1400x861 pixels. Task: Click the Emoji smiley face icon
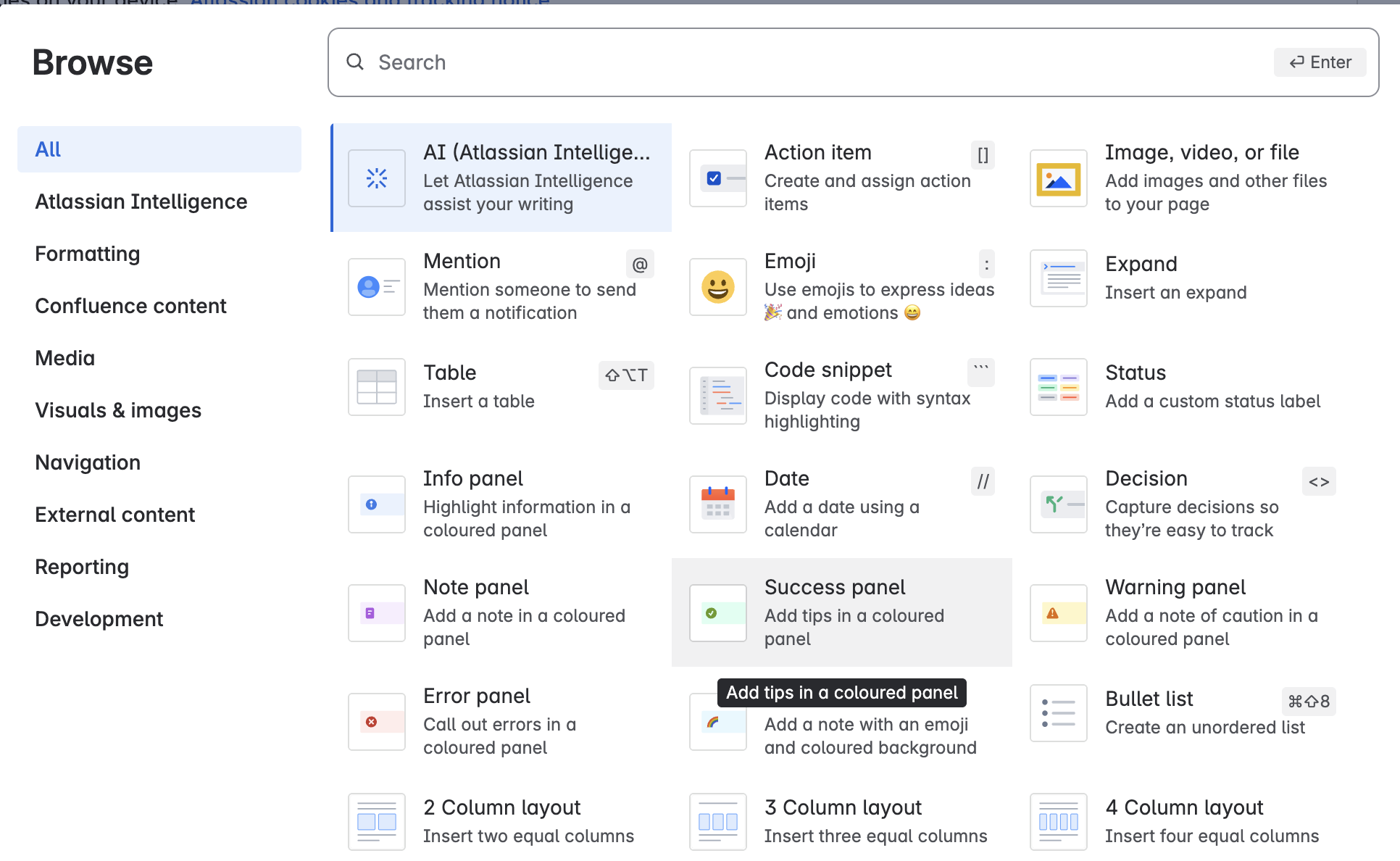(x=718, y=287)
